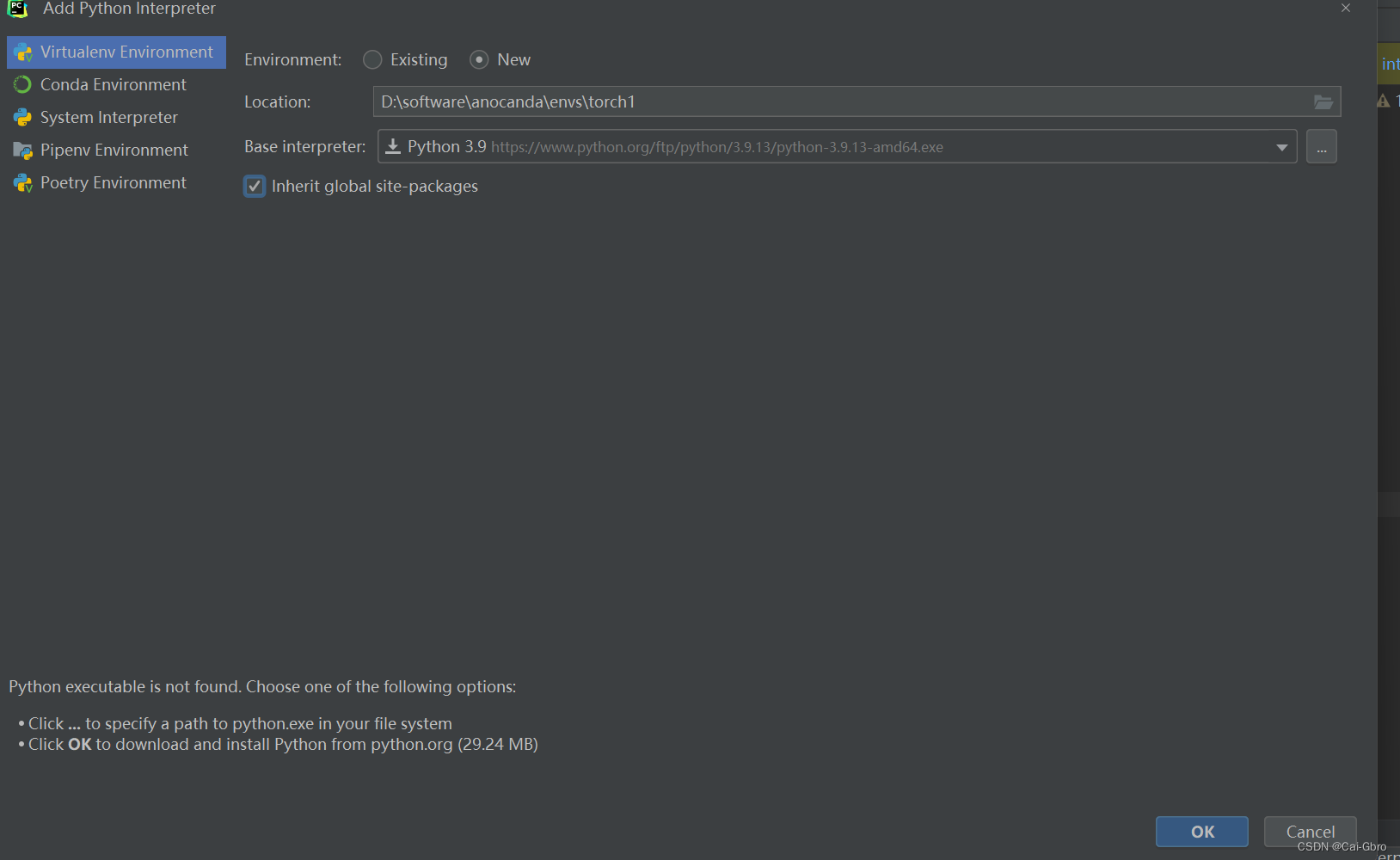Click the 'Inherit global site-packages' label
The width and height of the screenshot is (1400, 860).
coord(375,187)
